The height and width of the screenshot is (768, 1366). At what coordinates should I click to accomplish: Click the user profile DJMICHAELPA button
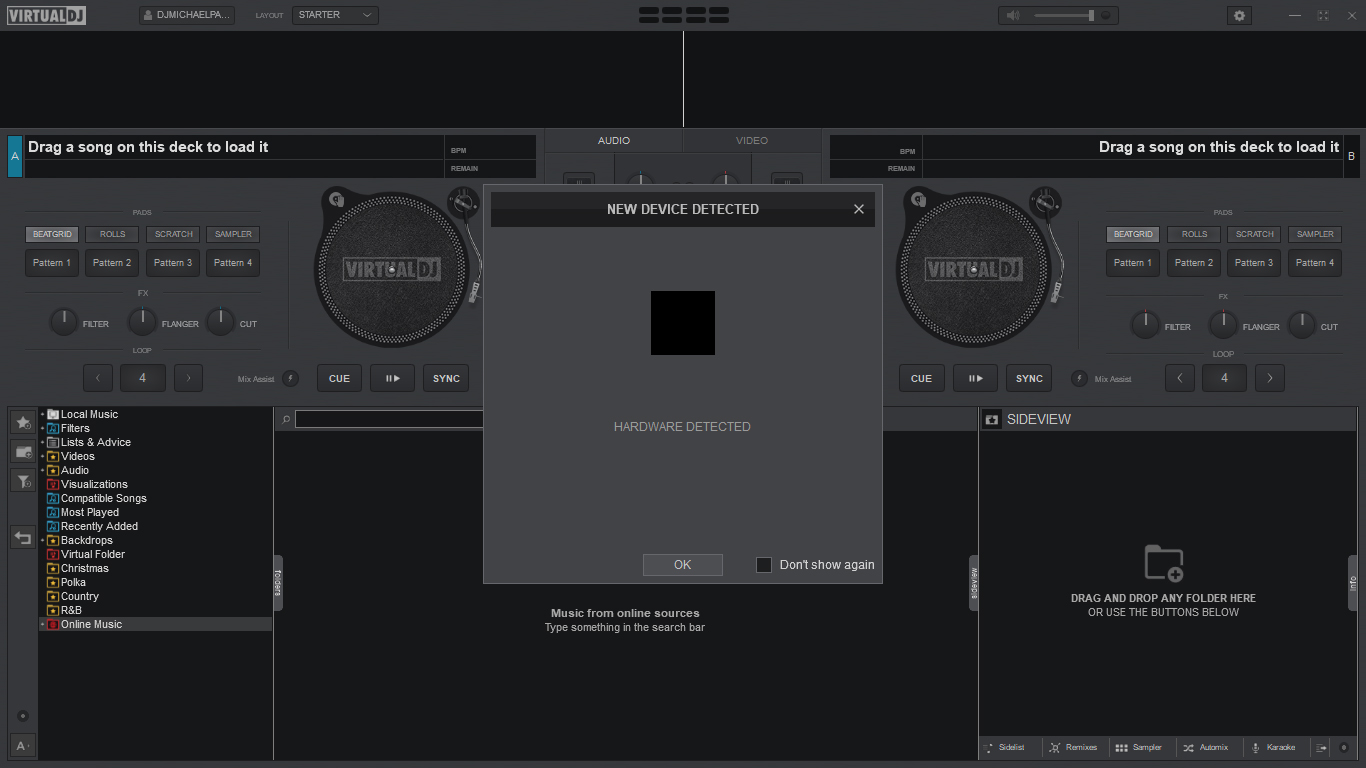[187, 15]
